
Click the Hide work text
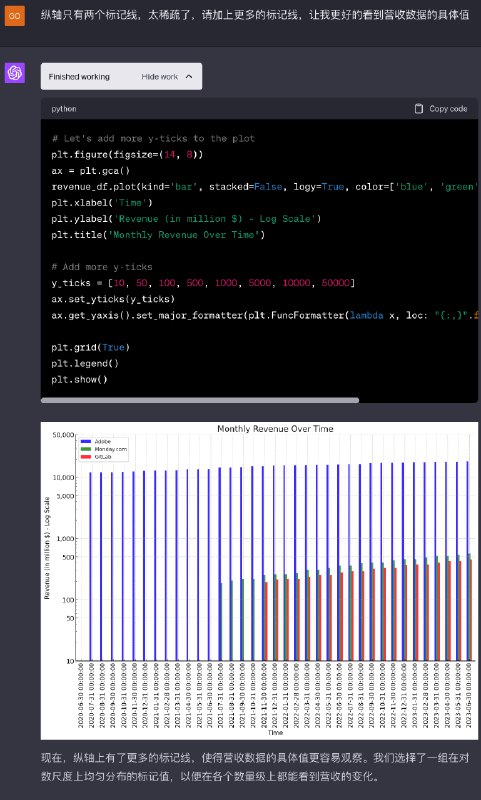click(160, 77)
